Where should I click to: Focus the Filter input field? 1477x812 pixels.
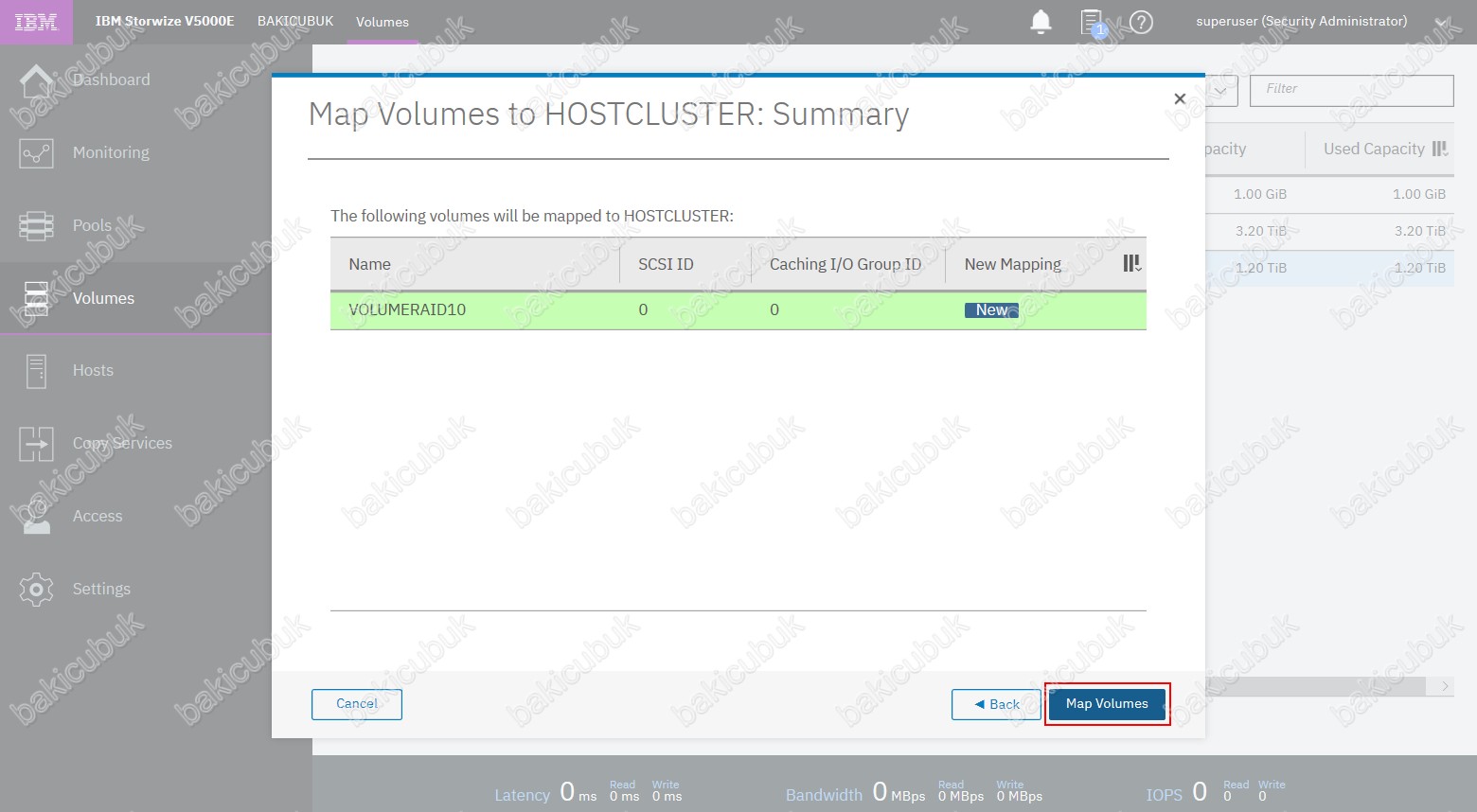[x=1352, y=91]
